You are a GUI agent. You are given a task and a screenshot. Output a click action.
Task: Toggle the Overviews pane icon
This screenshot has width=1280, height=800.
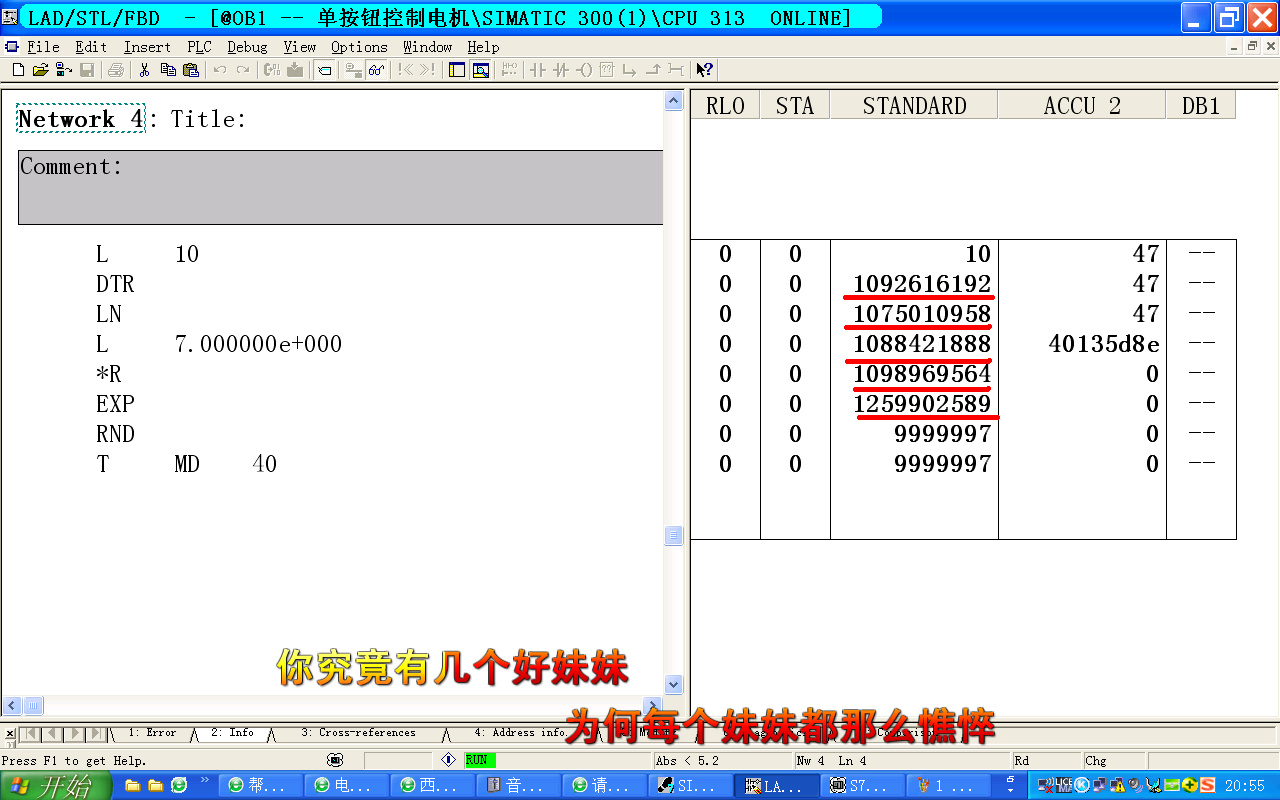(457, 70)
